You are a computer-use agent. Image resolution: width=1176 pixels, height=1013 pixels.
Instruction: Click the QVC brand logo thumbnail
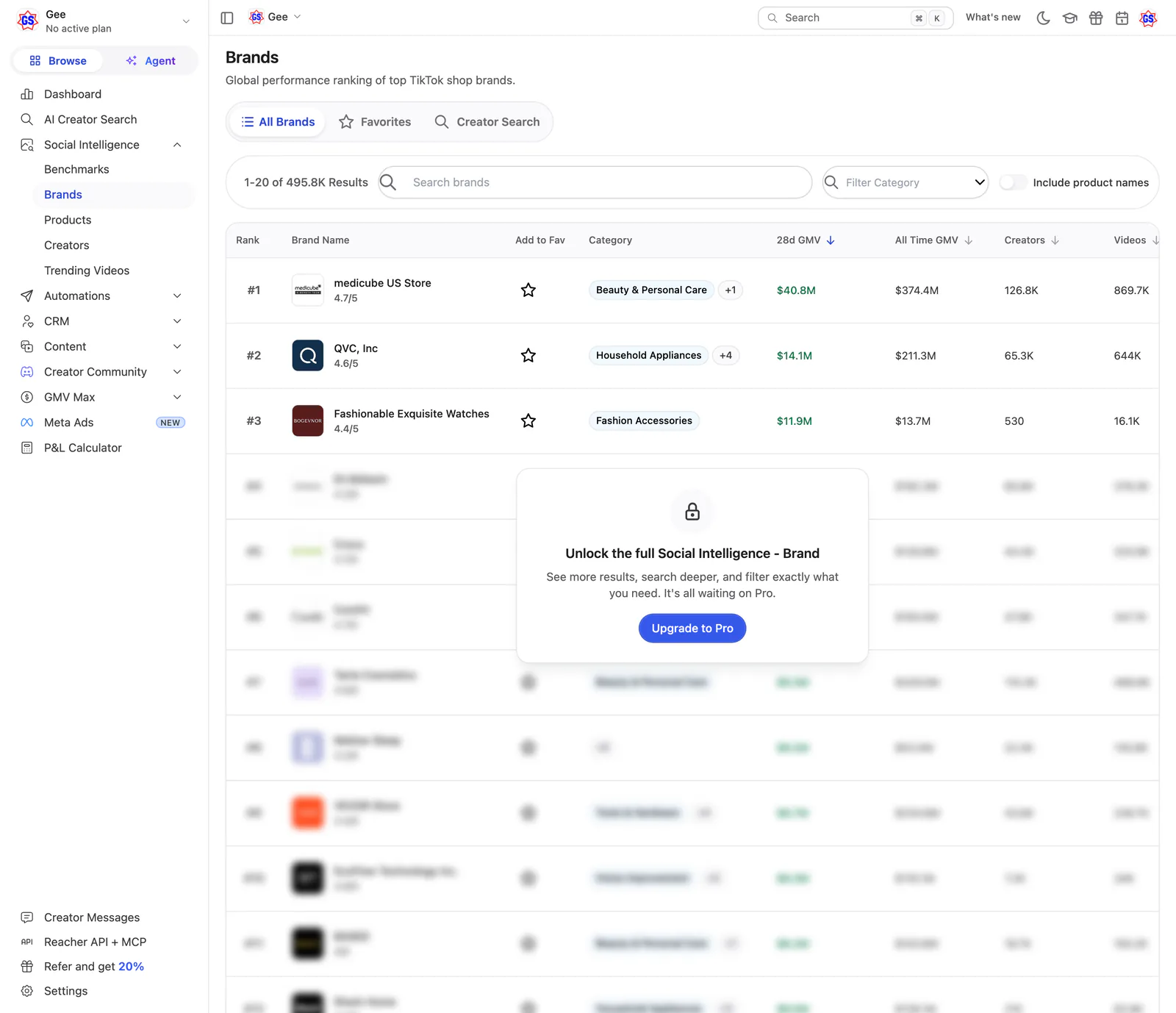click(308, 355)
